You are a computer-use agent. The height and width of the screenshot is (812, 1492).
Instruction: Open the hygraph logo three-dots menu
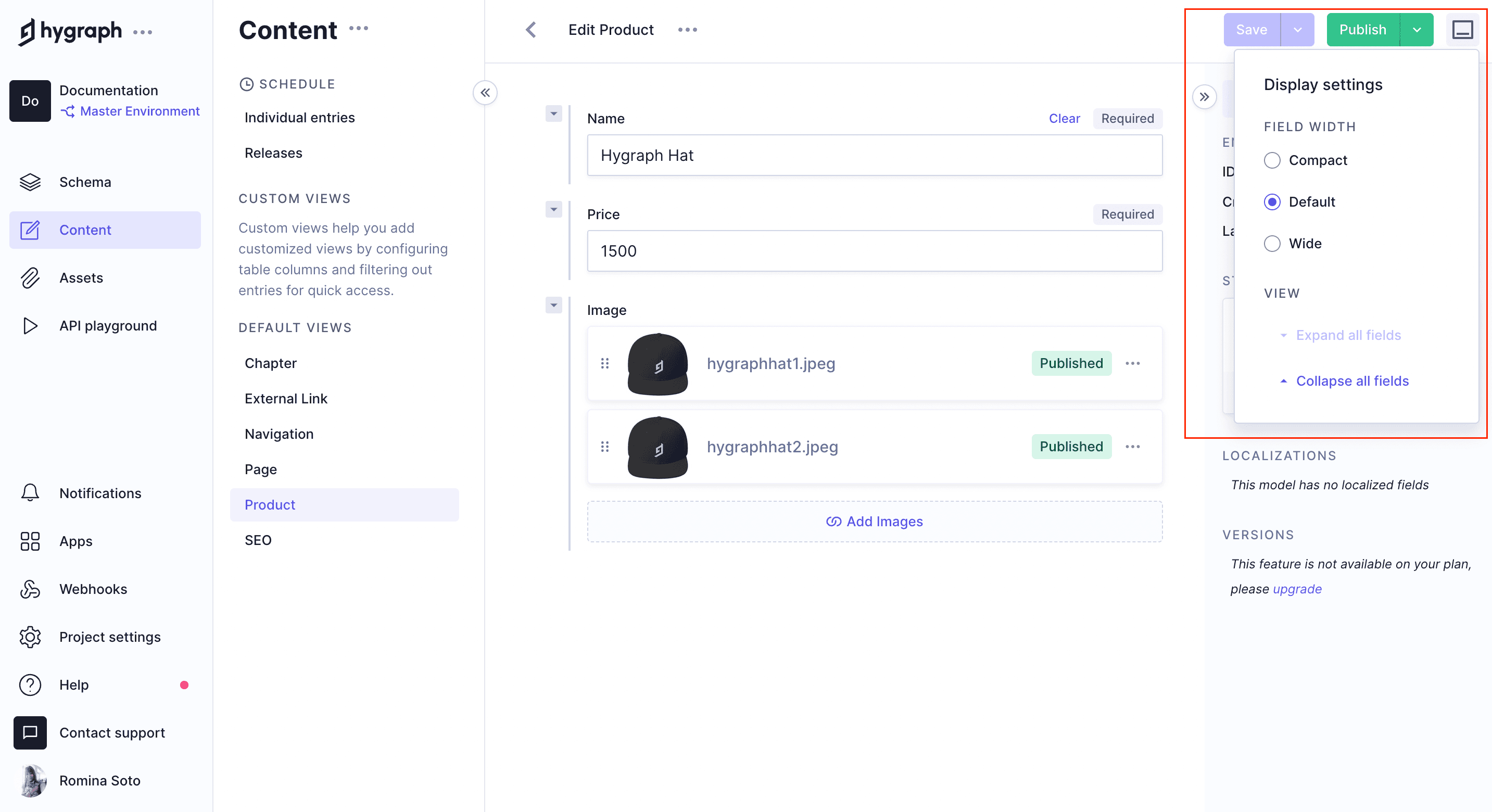pyautogui.click(x=143, y=32)
